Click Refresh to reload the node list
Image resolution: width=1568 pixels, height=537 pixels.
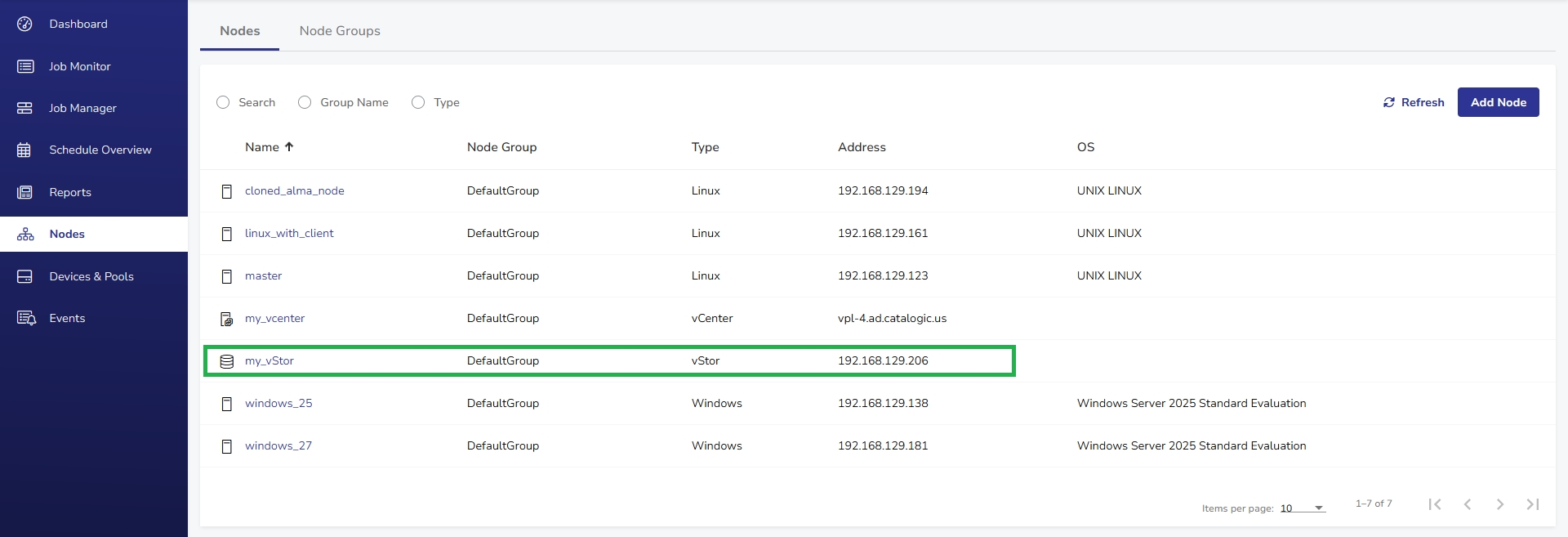(x=1414, y=102)
